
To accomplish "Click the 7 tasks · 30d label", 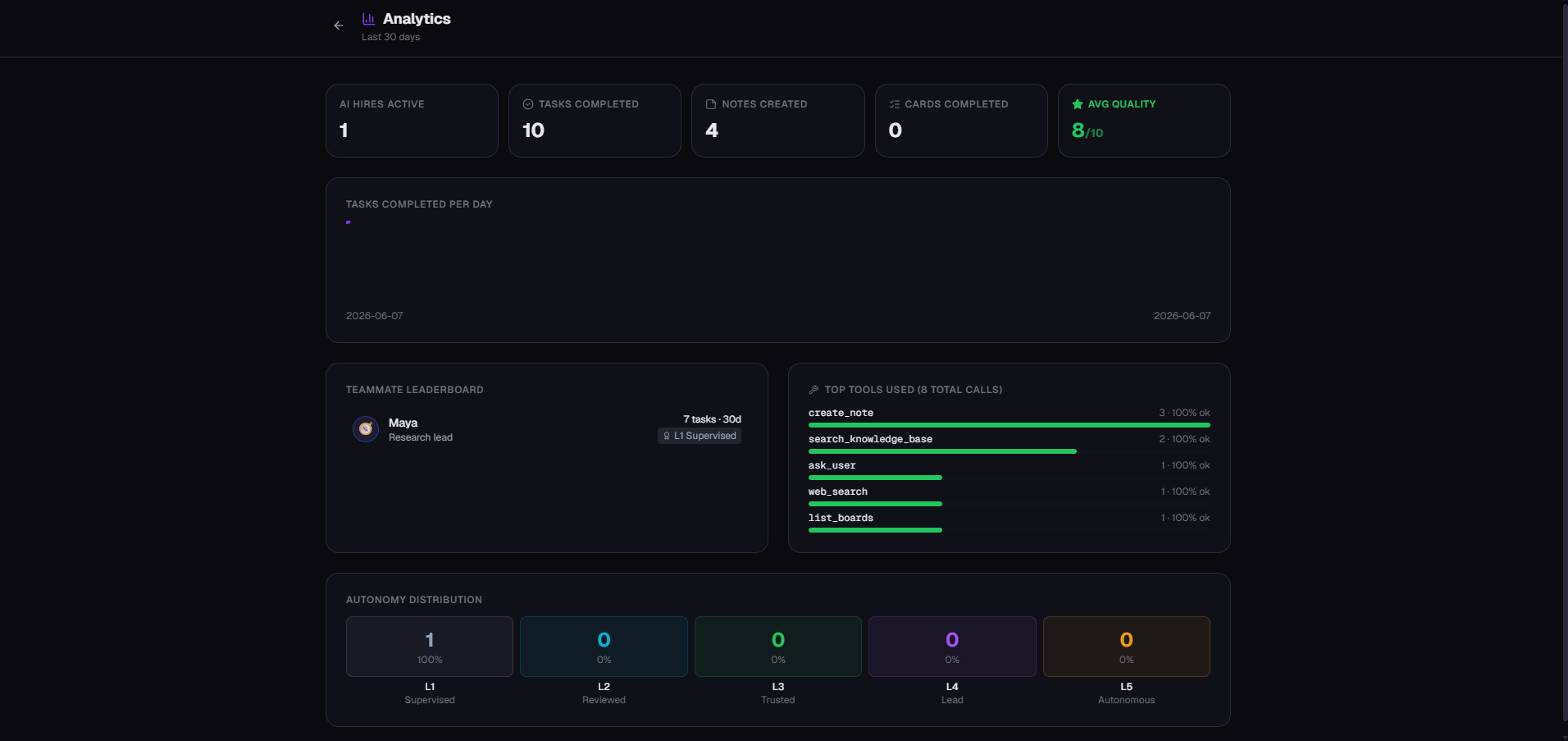I will [x=712, y=419].
